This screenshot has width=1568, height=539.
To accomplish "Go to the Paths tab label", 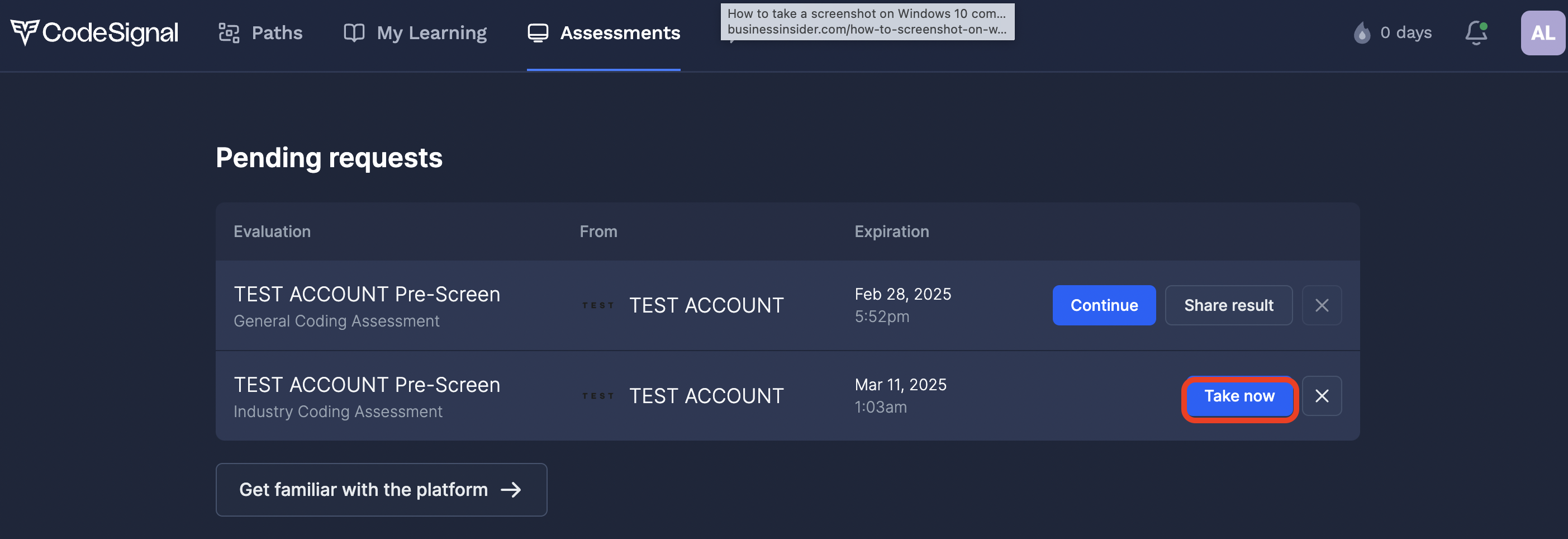I will [x=277, y=33].
